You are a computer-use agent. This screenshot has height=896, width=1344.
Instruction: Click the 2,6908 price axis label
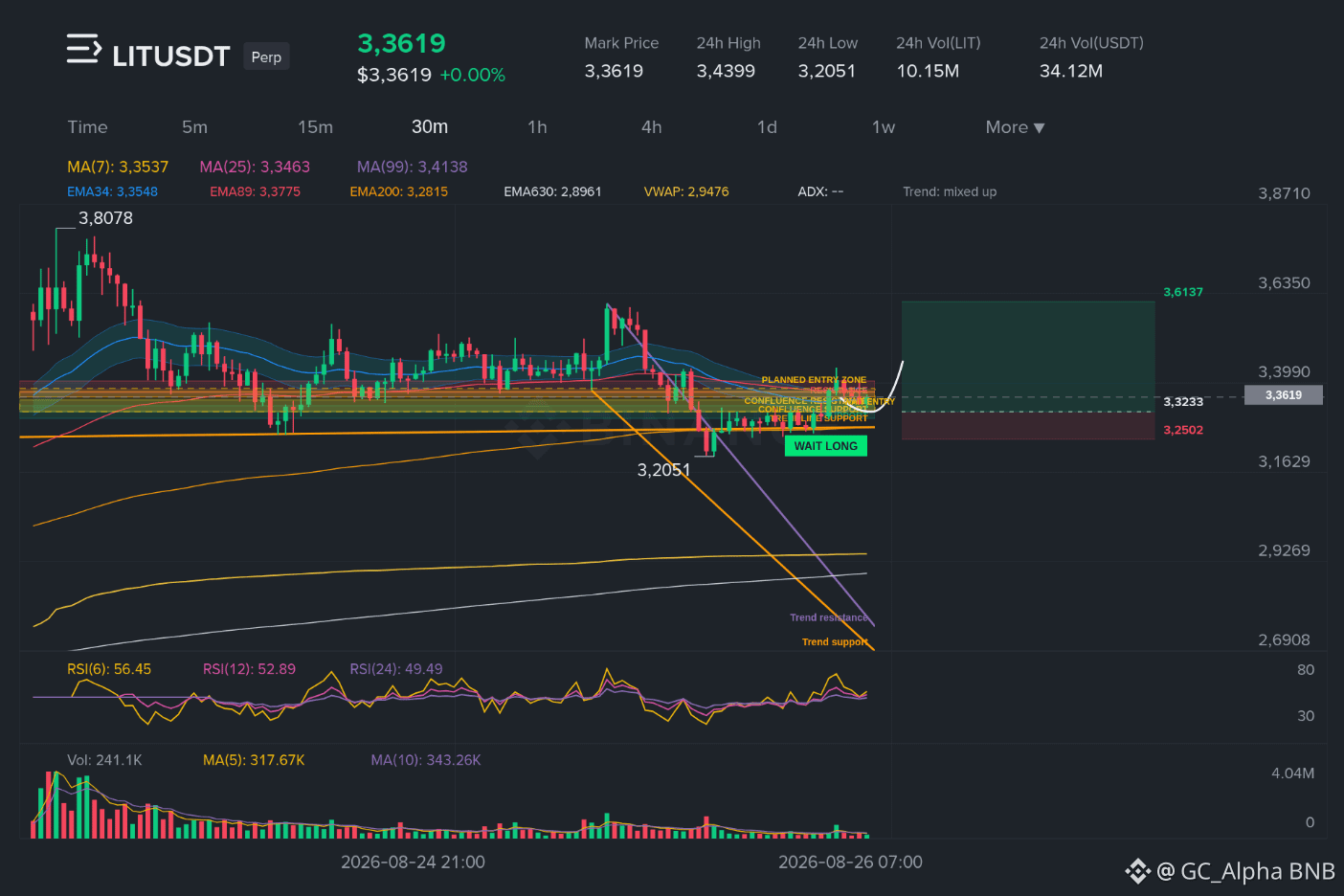click(x=1284, y=640)
